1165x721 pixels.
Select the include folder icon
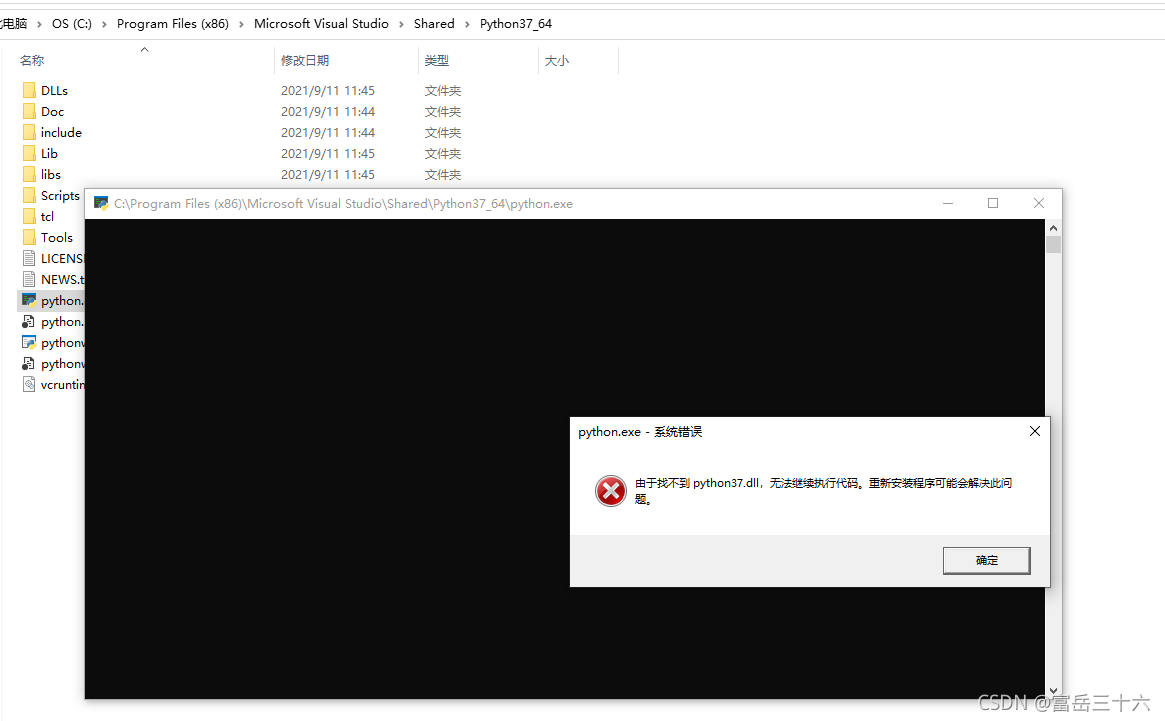[29, 132]
